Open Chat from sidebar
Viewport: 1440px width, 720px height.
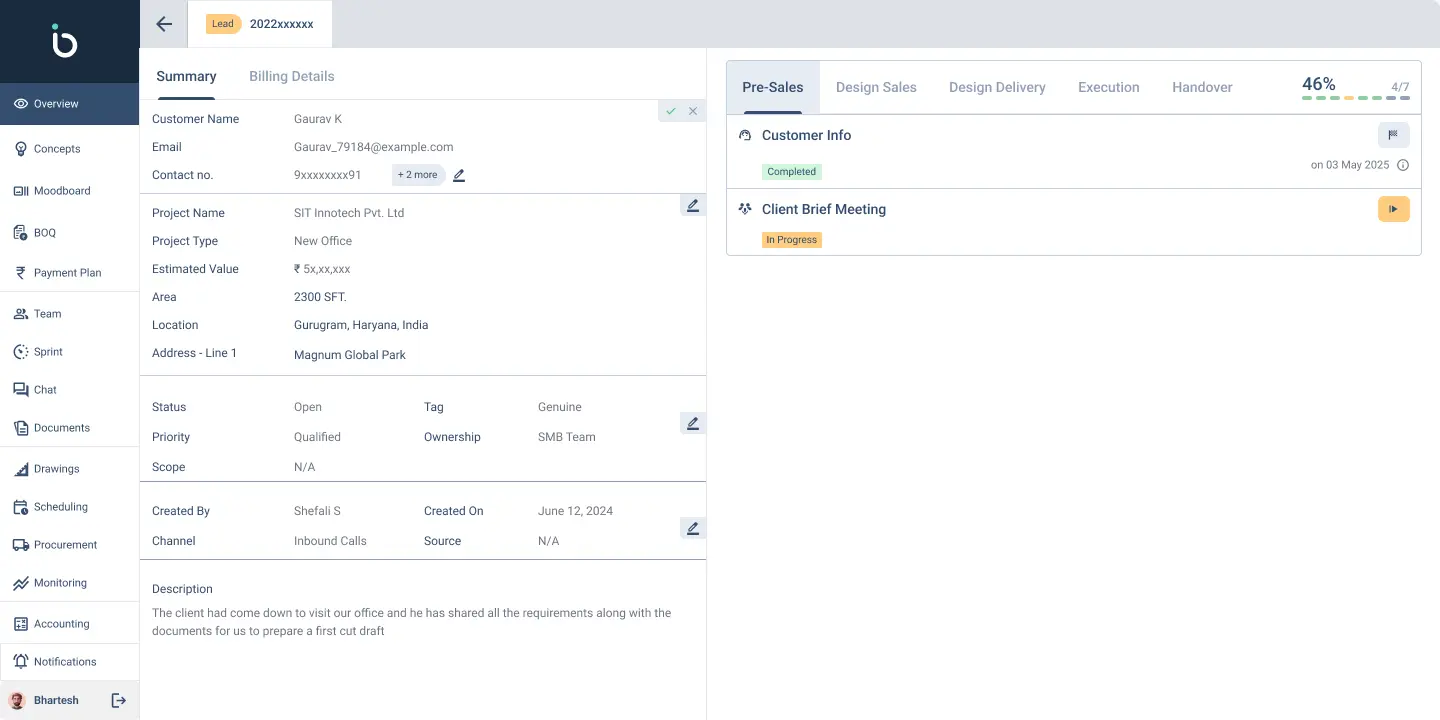point(69,390)
